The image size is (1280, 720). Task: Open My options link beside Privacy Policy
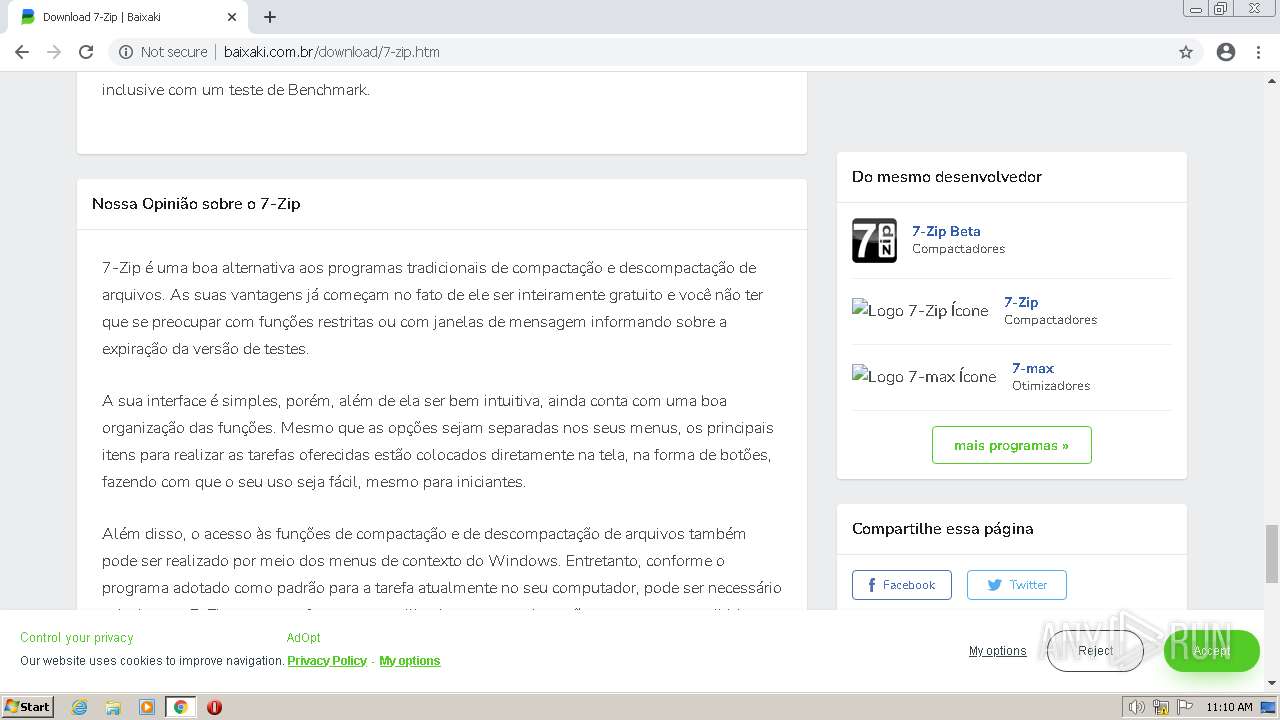pyautogui.click(x=410, y=661)
